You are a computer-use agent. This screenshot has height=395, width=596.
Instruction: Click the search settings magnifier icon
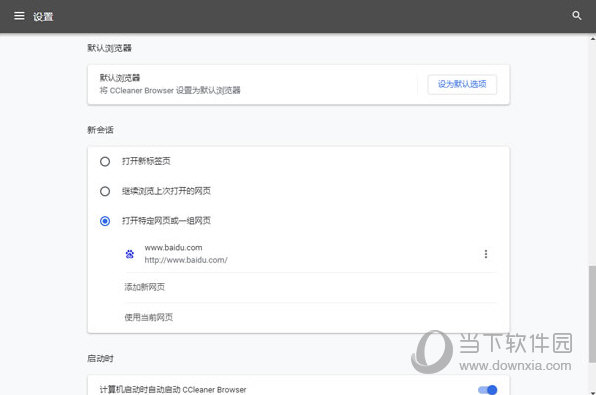pos(577,16)
